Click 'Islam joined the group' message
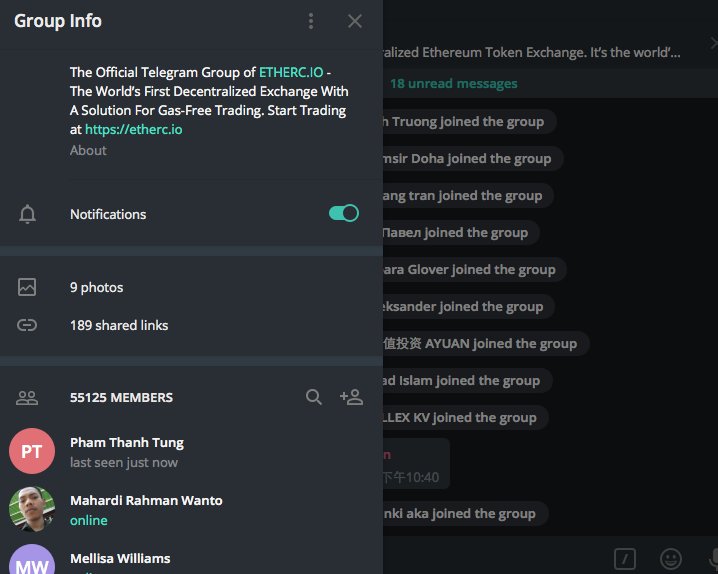Screen dimensions: 718x574 click(x=467, y=381)
